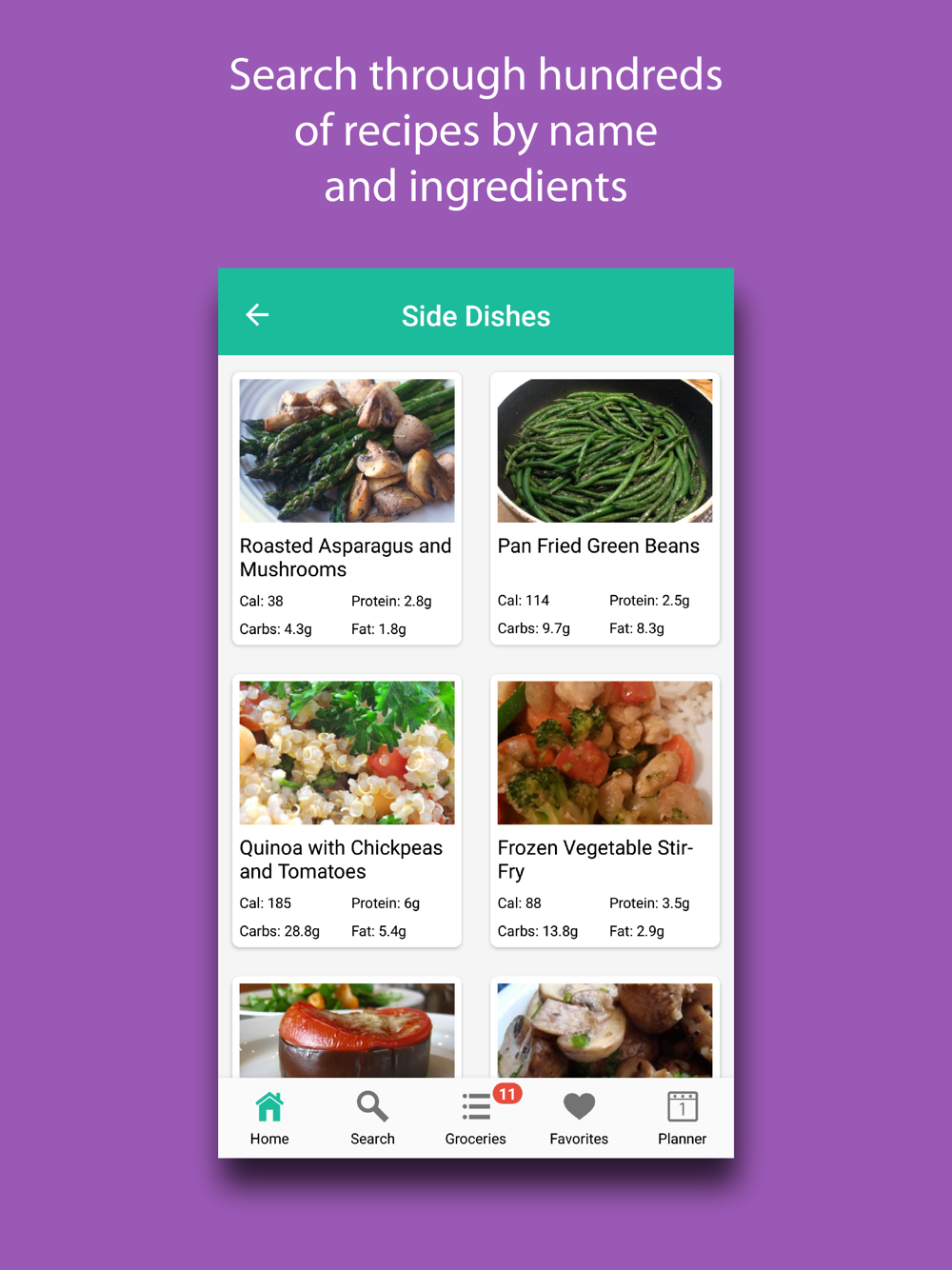Click Quinoa with Chickpeas and Tomatoes title

click(x=341, y=860)
